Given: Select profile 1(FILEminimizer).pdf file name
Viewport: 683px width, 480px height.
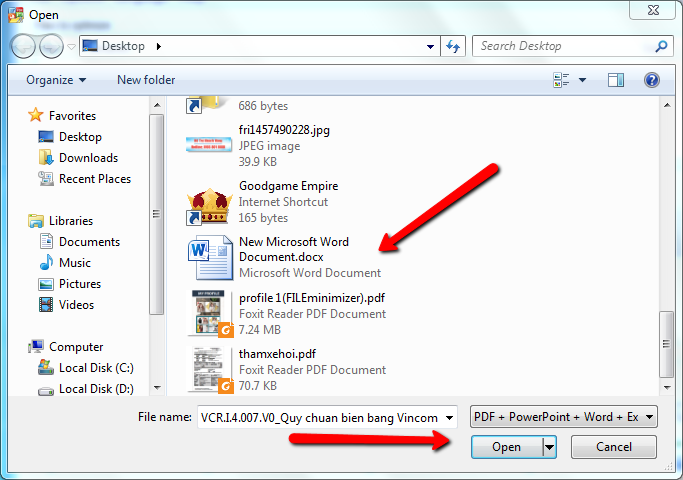Looking at the screenshot, I should 312,298.
